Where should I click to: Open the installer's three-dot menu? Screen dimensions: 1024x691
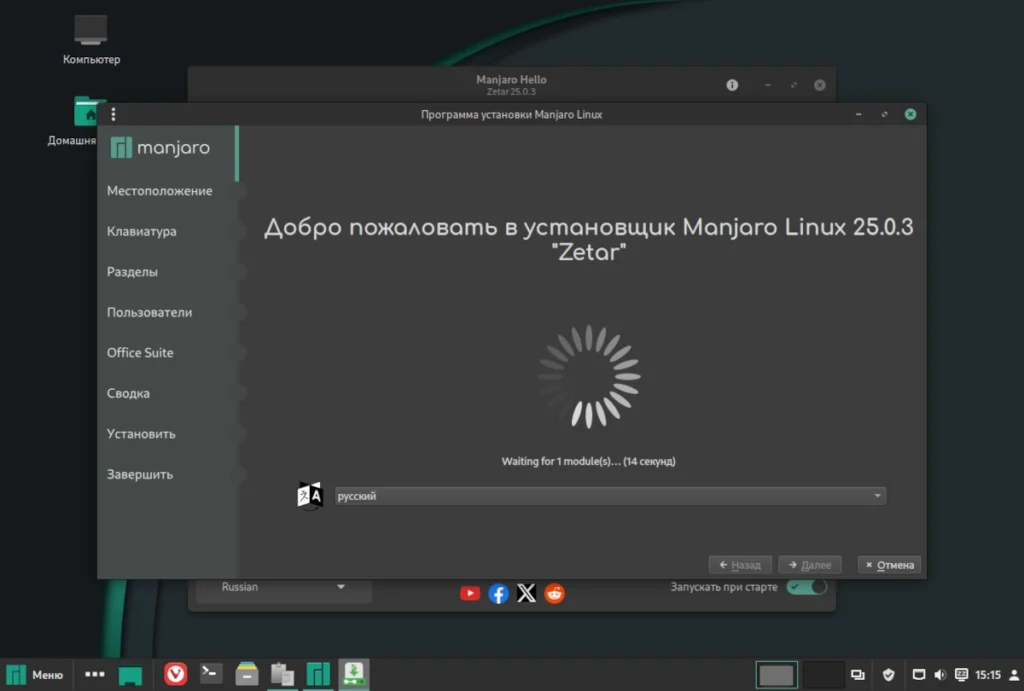point(114,114)
